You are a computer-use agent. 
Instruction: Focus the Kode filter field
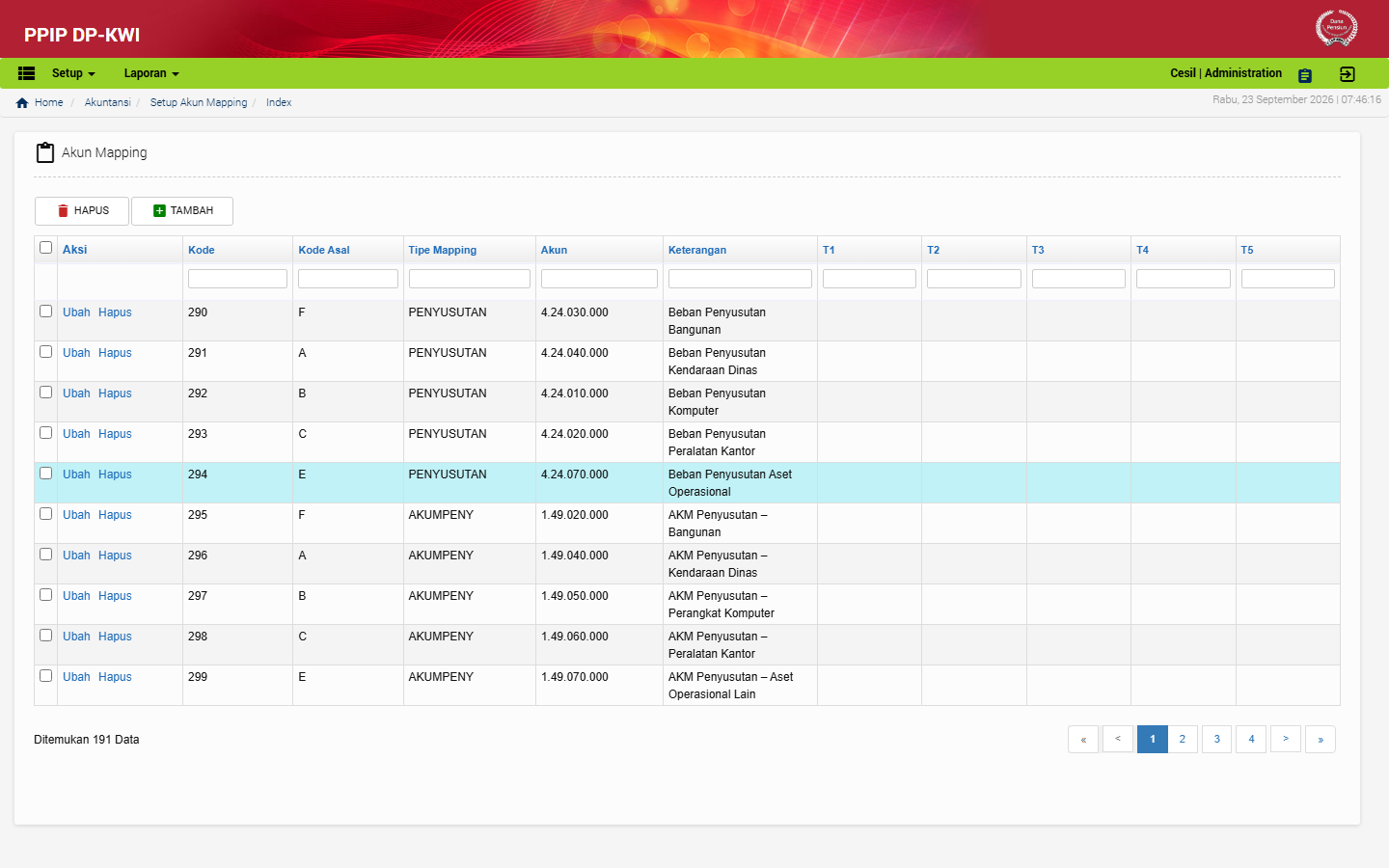(237, 279)
